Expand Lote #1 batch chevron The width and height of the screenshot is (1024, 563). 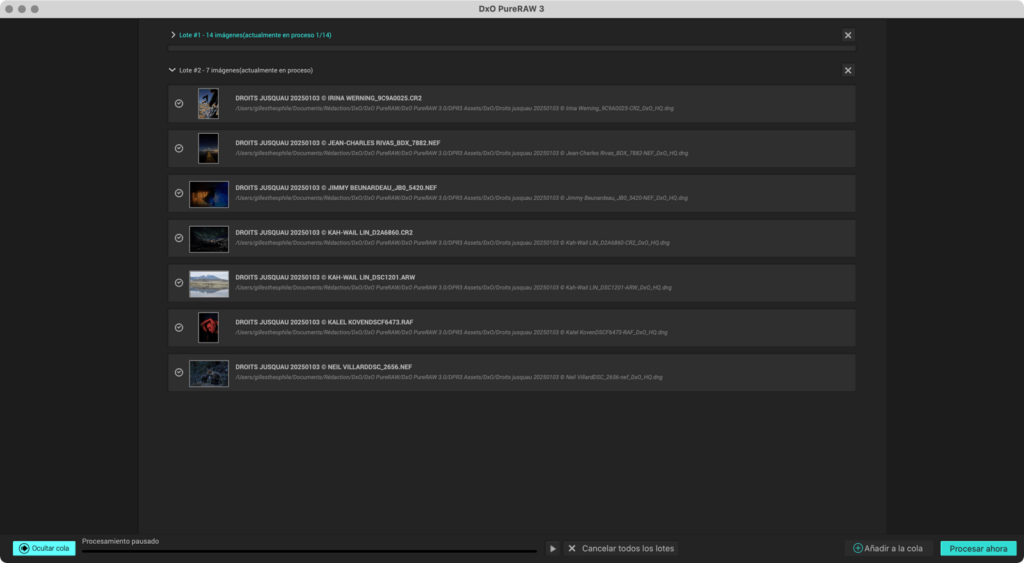tap(172, 35)
